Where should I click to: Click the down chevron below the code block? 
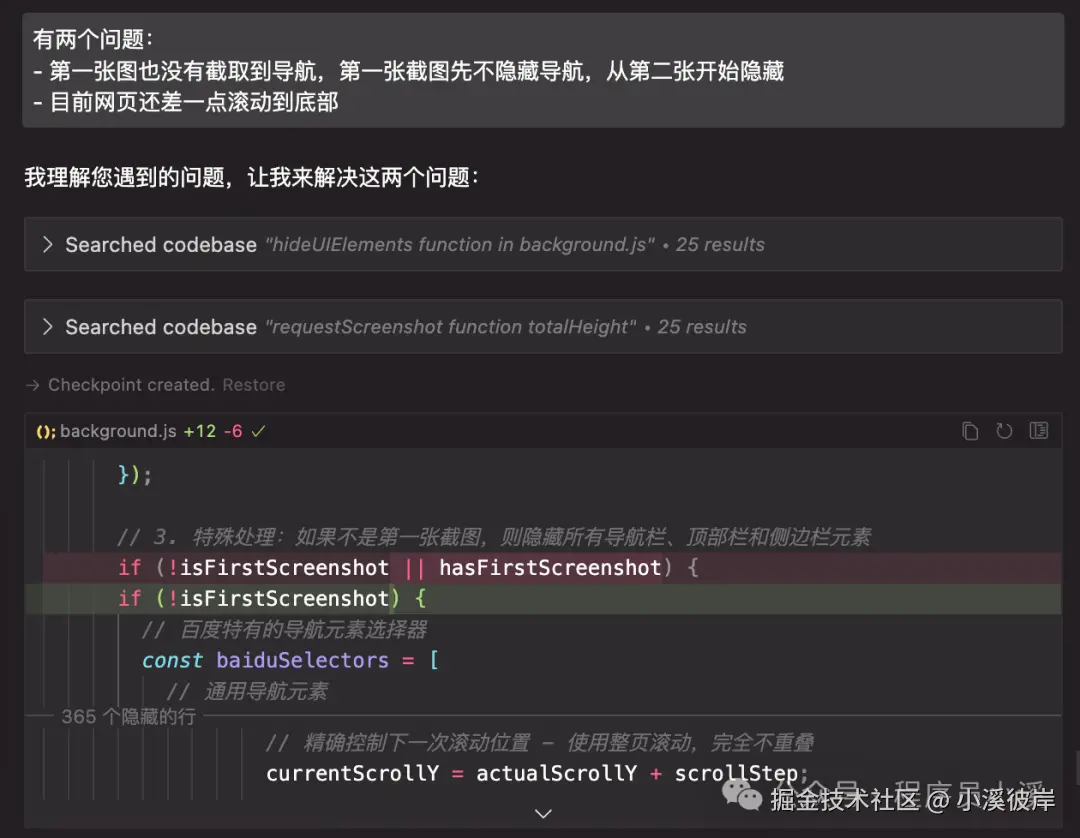tap(542, 814)
